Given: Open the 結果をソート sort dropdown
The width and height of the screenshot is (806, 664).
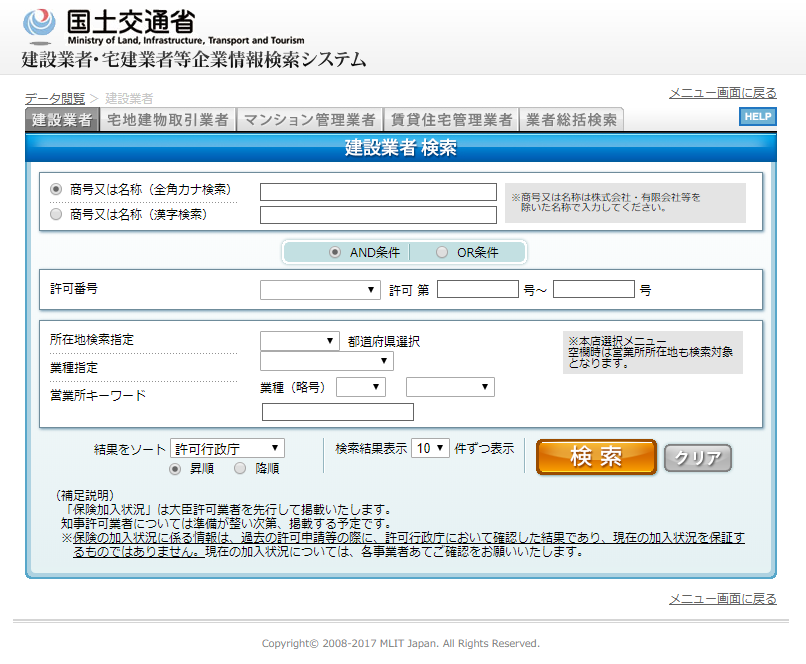Looking at the screenshot, I should coord(227,448).
